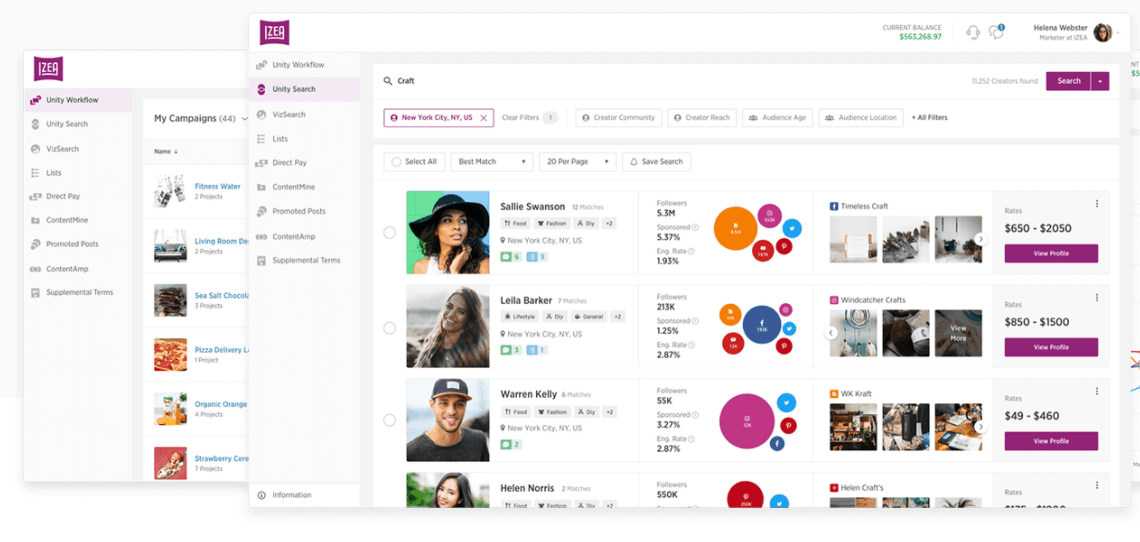Expand the My Campaigns dropdown in the back window
Viewport: 1140px width, 542px height.
coord(245,119)
